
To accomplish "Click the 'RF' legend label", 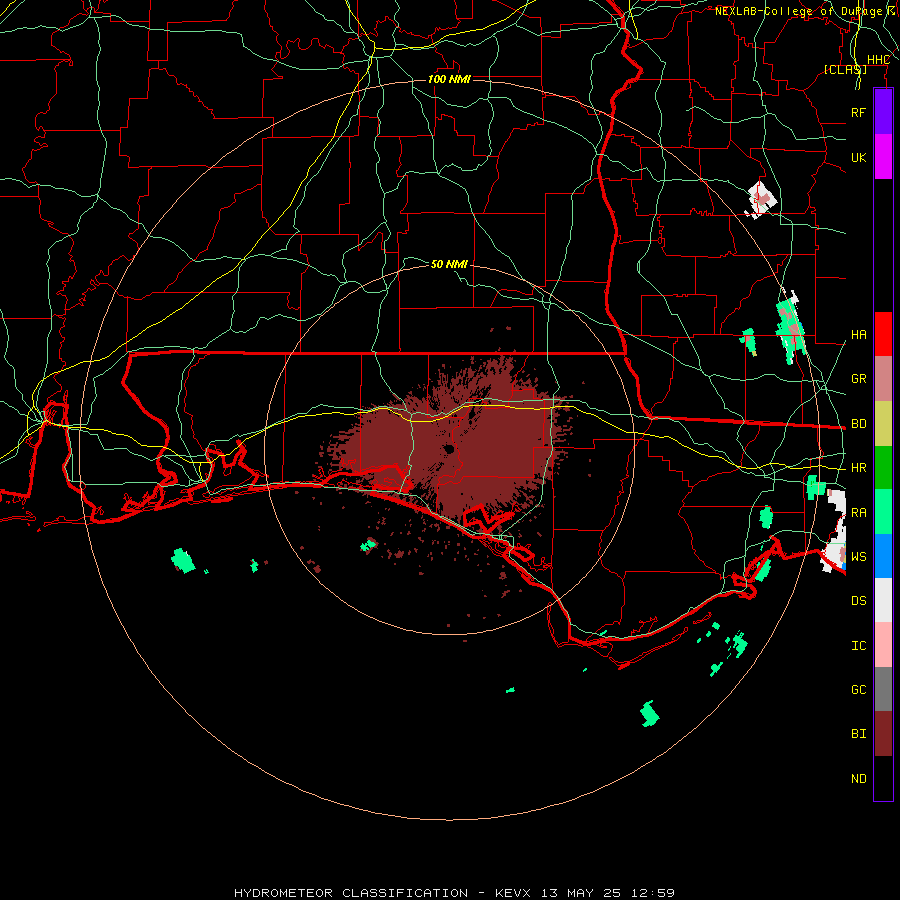I will coord(858,112).
